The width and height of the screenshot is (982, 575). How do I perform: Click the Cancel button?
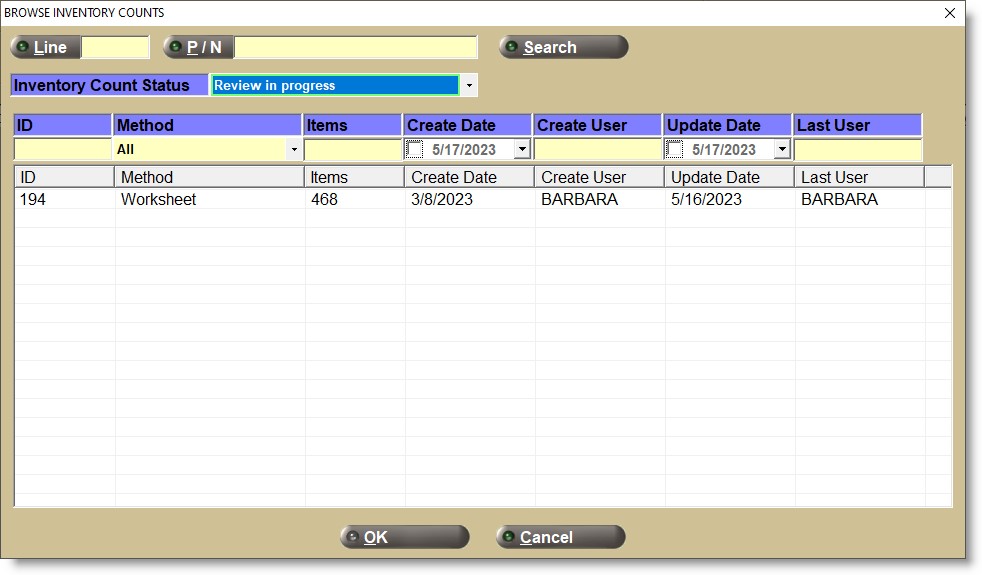tap(560, 537)
